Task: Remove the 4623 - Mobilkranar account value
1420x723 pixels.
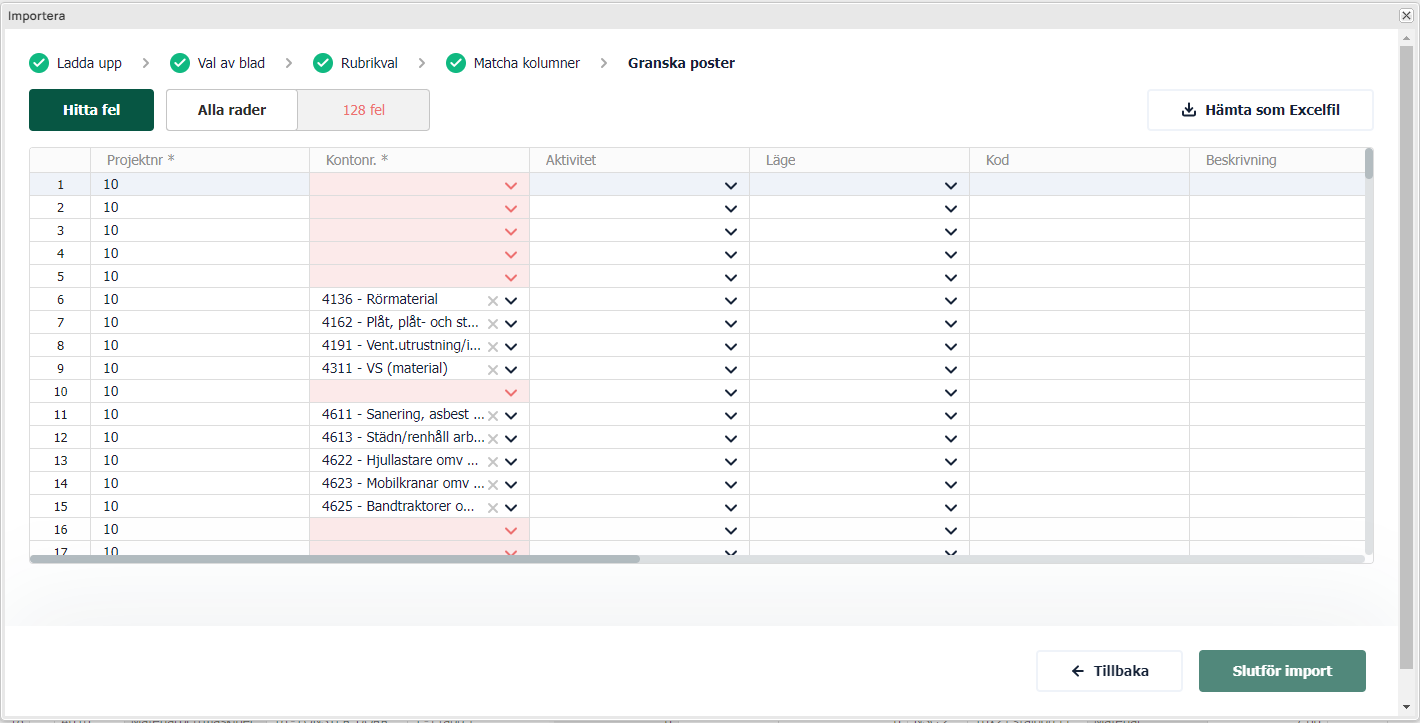Action: point(492,485)
